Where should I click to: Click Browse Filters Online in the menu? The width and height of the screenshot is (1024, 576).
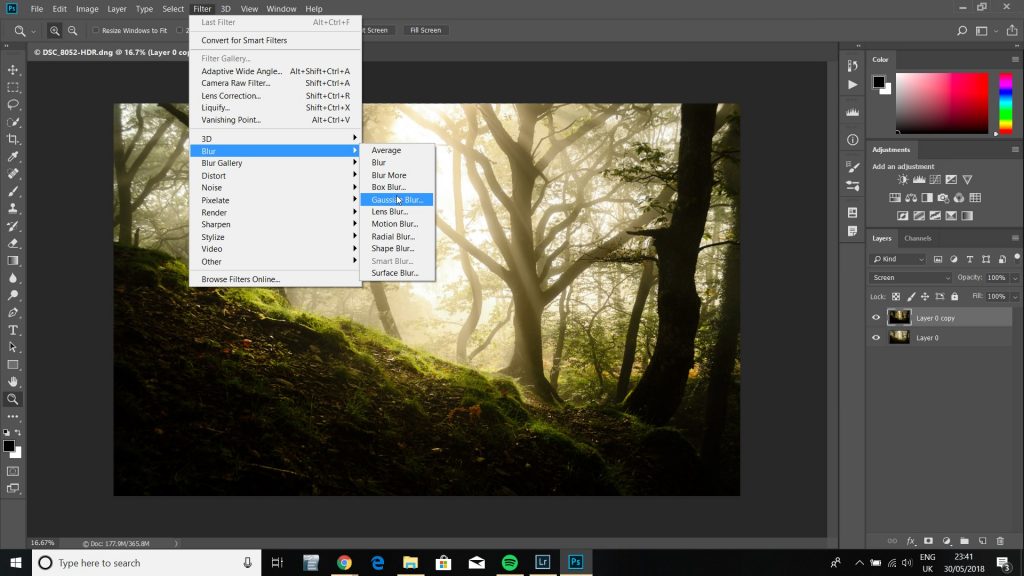click(240, 278)
